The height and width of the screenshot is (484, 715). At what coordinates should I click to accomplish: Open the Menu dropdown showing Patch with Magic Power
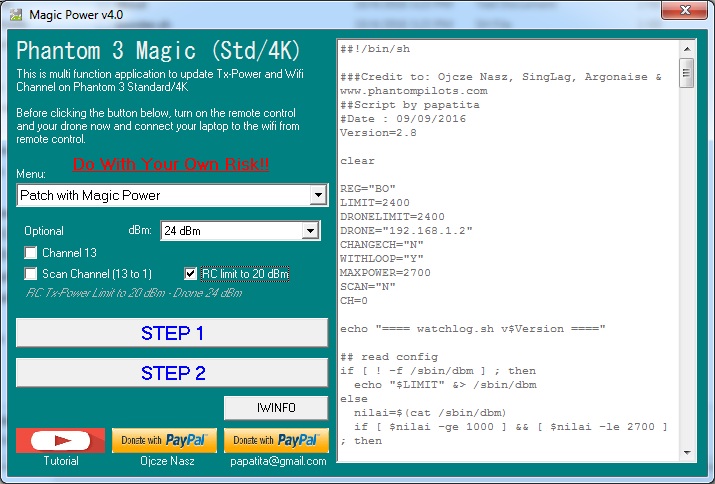coord(172,195)
